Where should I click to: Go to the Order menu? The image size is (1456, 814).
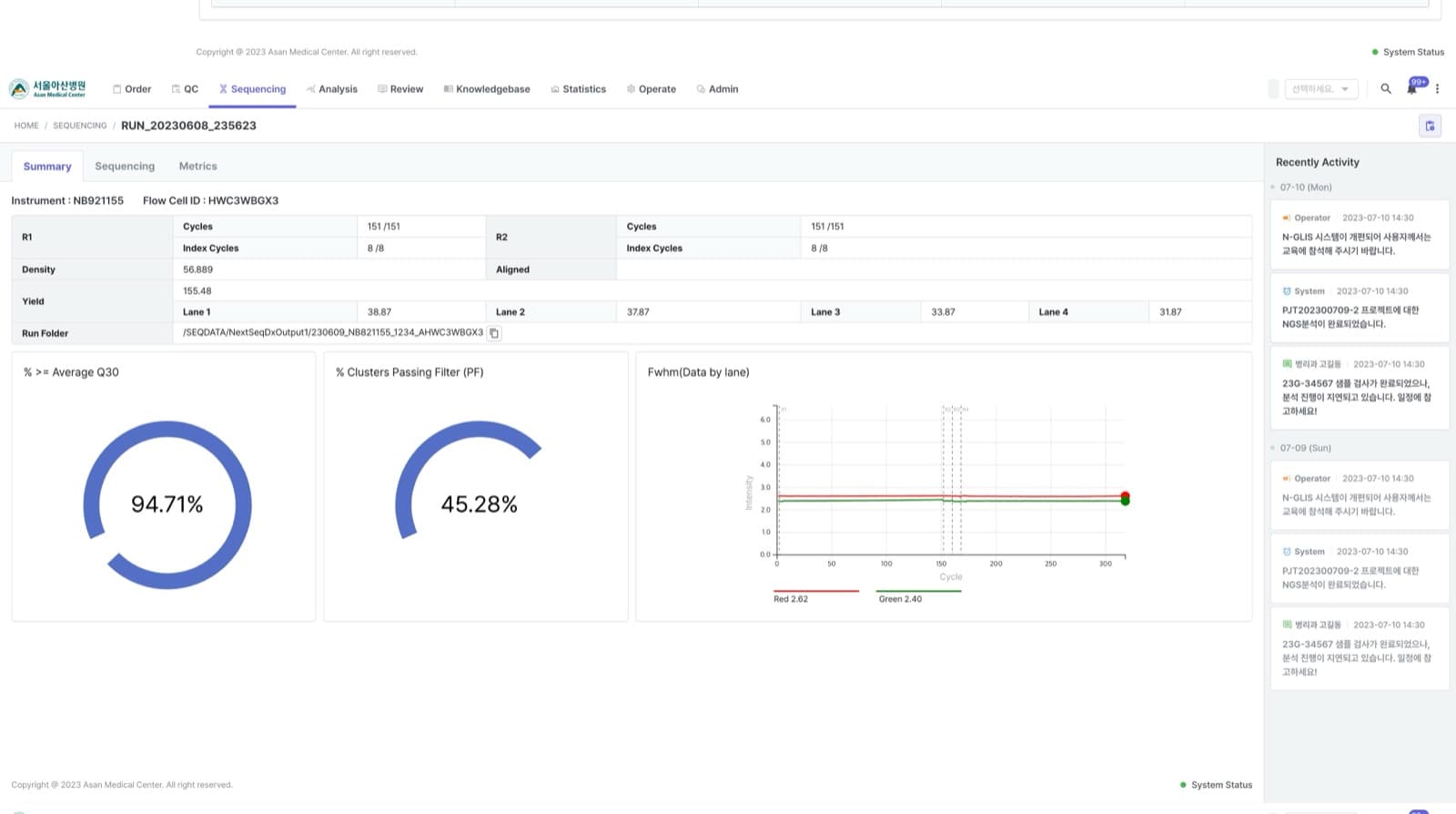tap(132, 89)
